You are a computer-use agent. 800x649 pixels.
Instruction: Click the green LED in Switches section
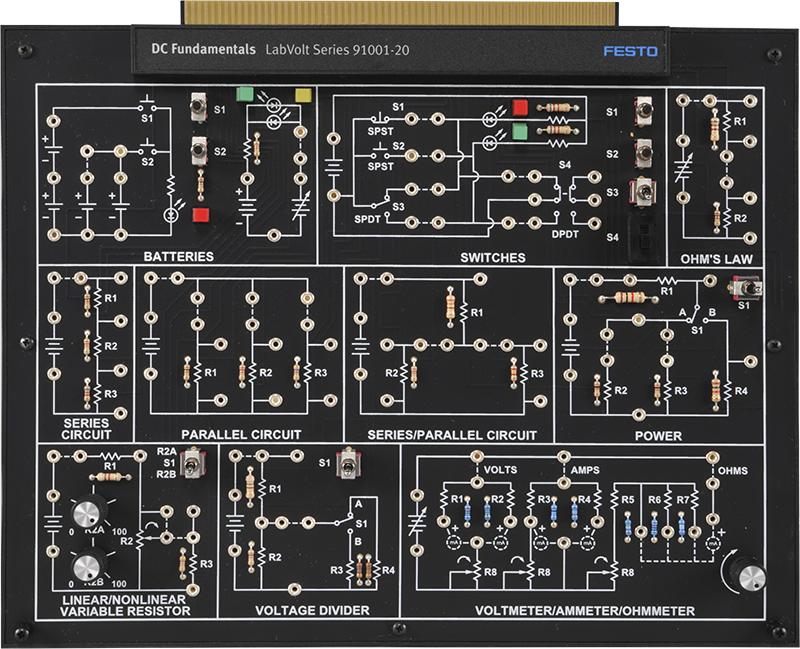[519, 131]
